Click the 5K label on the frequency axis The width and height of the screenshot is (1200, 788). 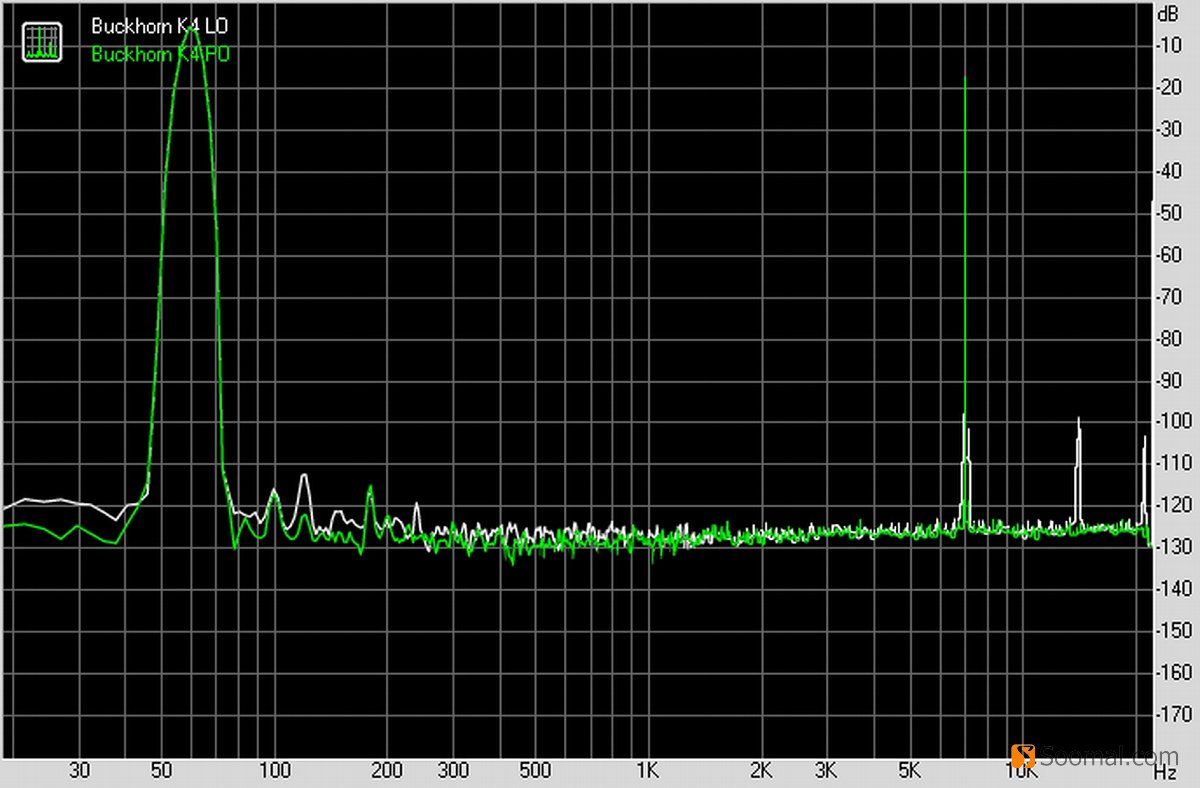pos(909,771)
